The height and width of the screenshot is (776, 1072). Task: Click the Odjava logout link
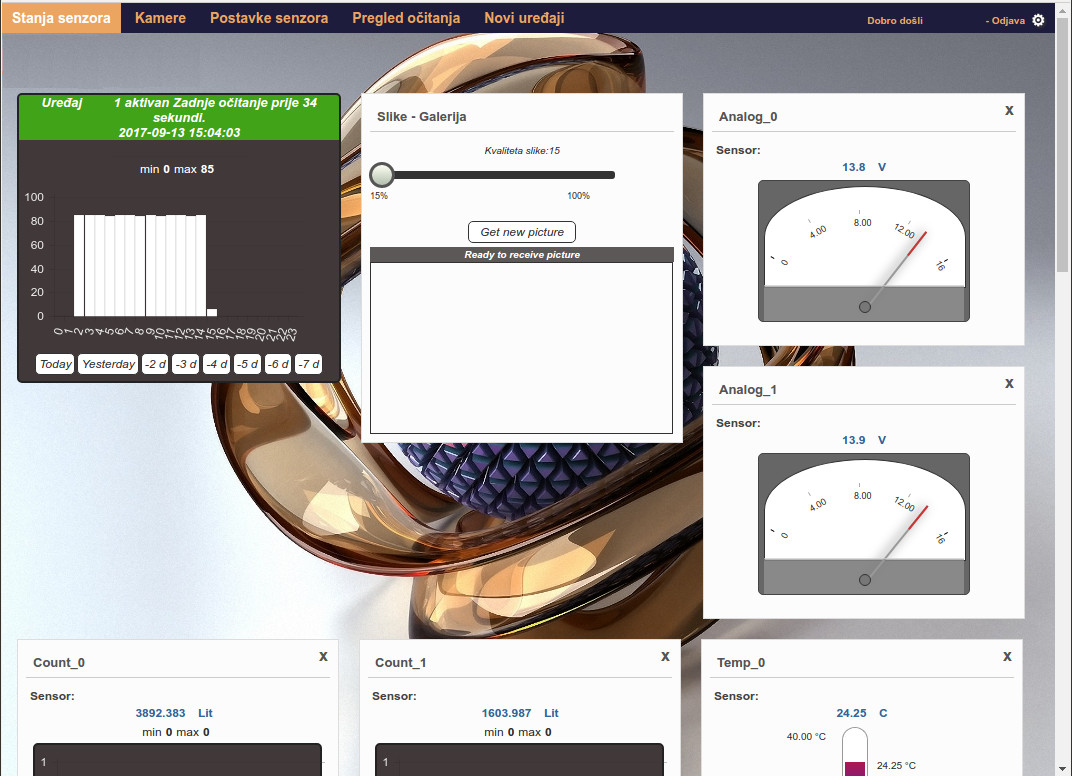(1006, 21)
